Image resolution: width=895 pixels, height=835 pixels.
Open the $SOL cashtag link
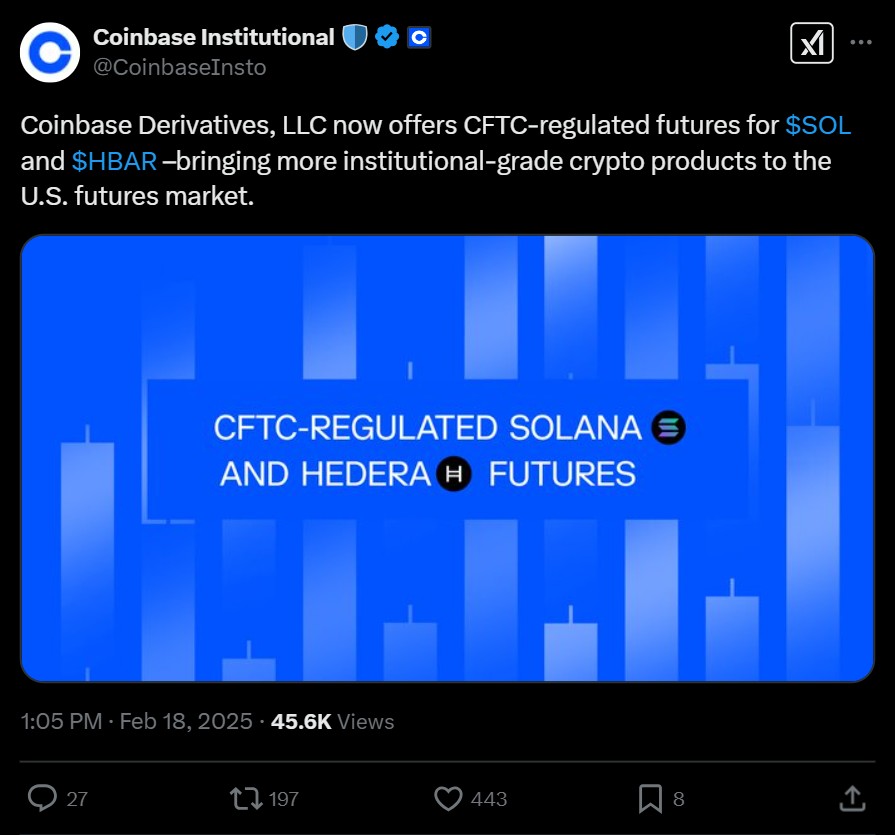click(x=818, y=126)
